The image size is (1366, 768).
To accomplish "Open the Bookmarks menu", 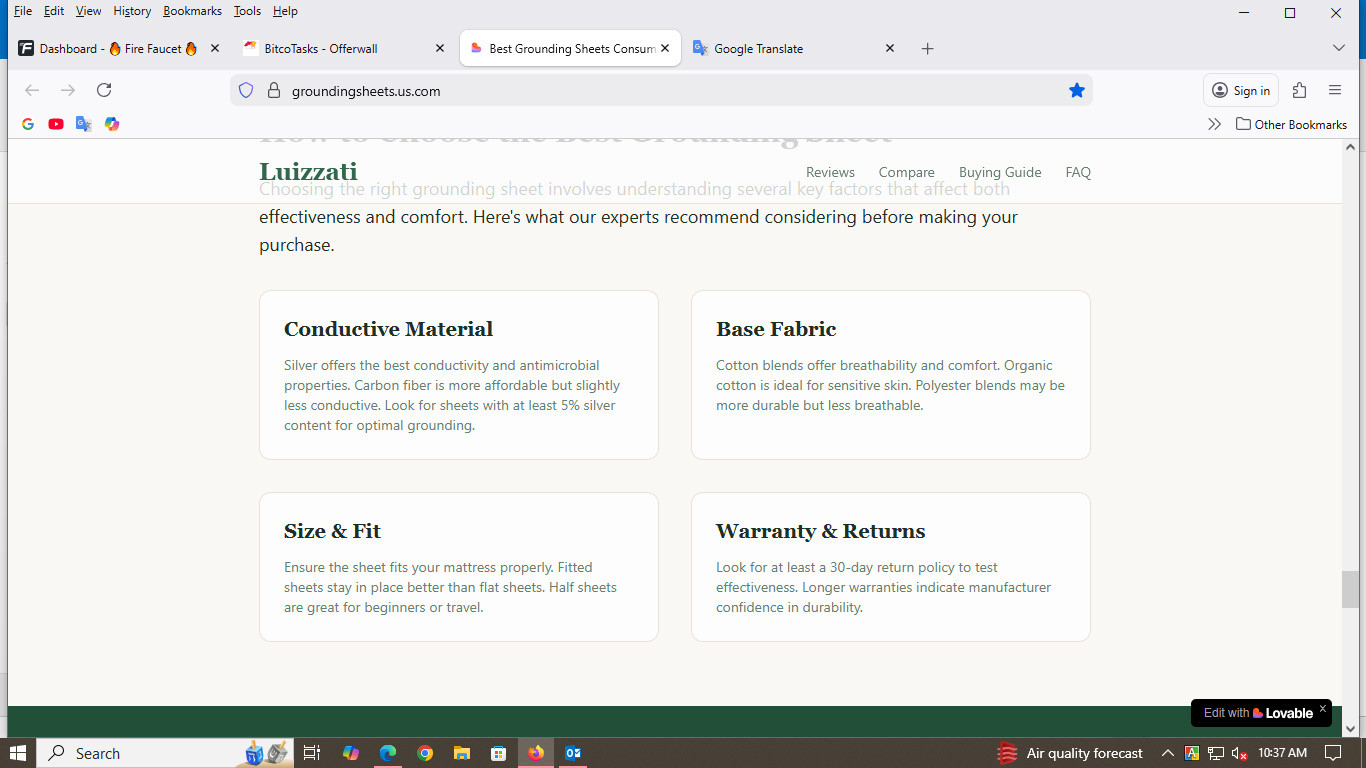I will [x=192, y=11].
